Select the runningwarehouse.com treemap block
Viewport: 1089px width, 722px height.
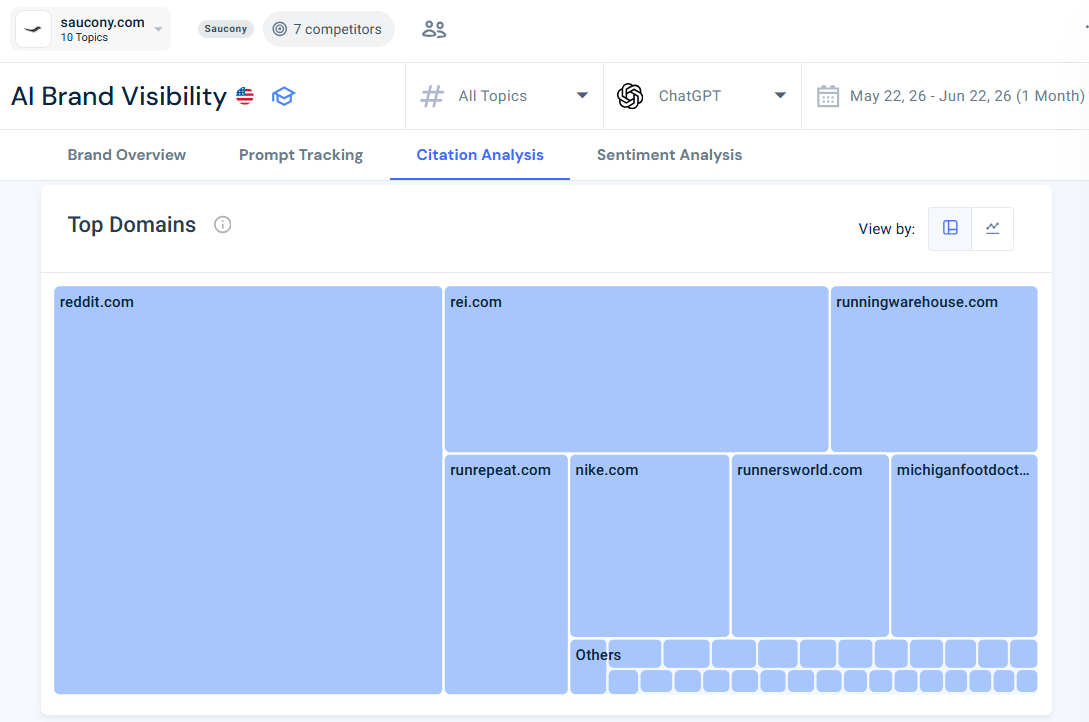934,369
